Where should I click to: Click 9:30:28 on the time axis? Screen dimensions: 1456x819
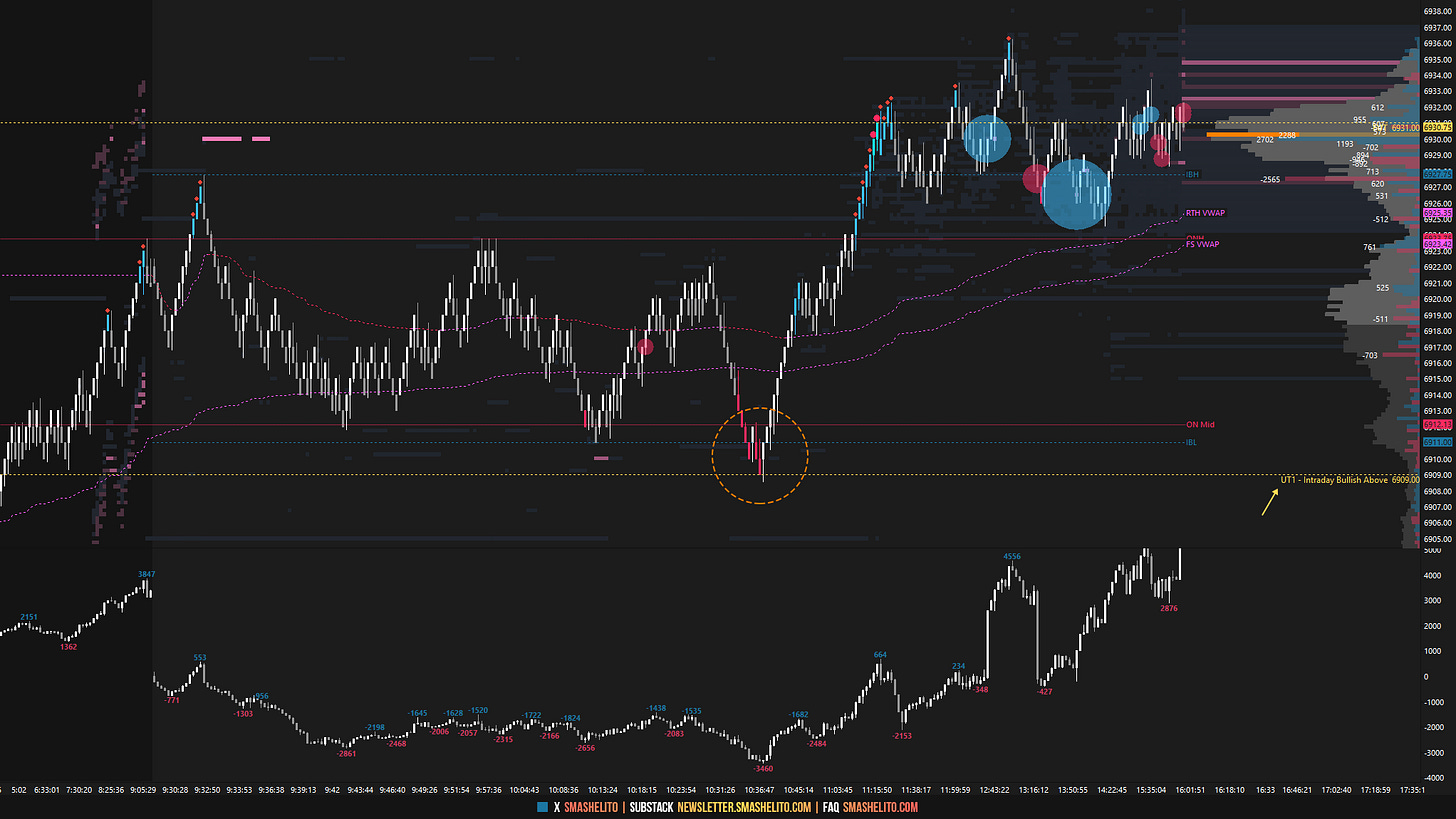(176, 789)
